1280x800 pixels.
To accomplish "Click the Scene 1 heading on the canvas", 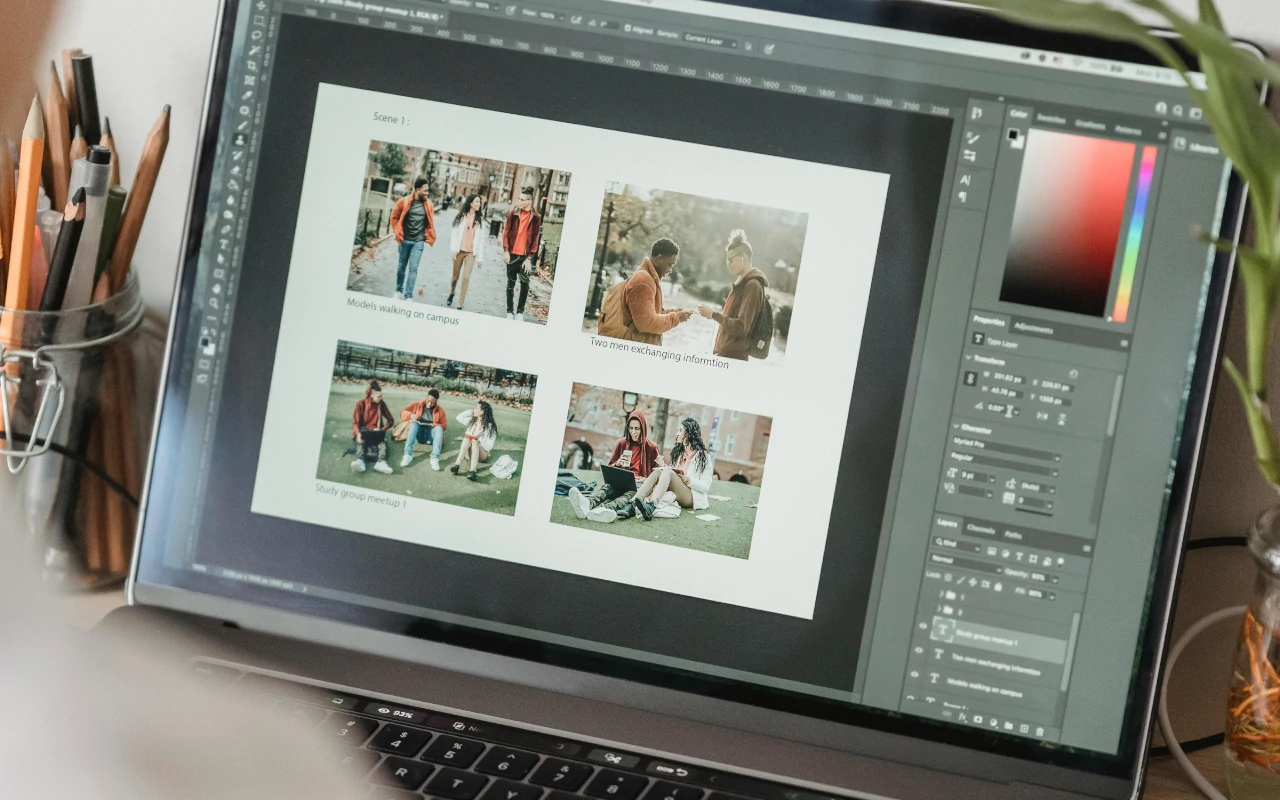I will coord(391,118).
